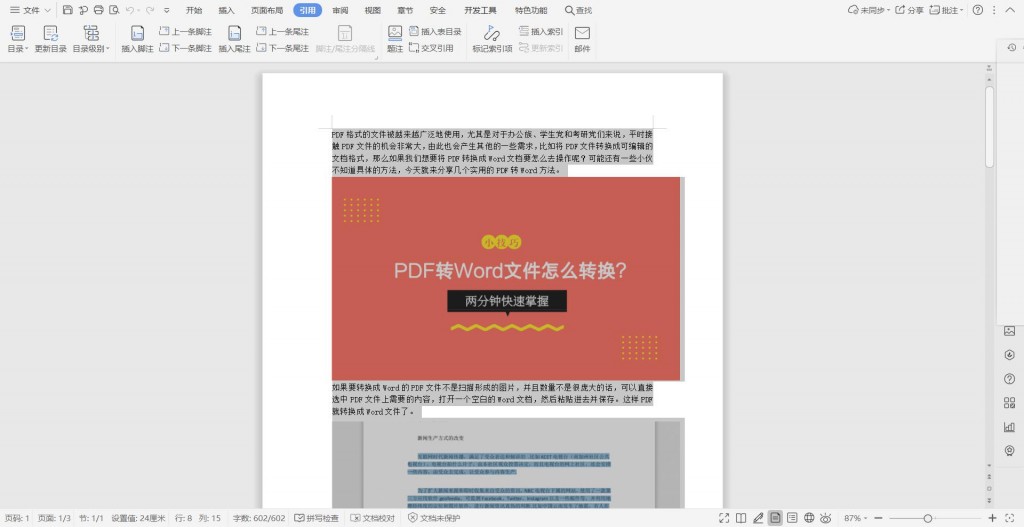Viewport: 1024px width, 527px height.
Task: Open the history clock icon in side panel
Action: [1011, 47]
